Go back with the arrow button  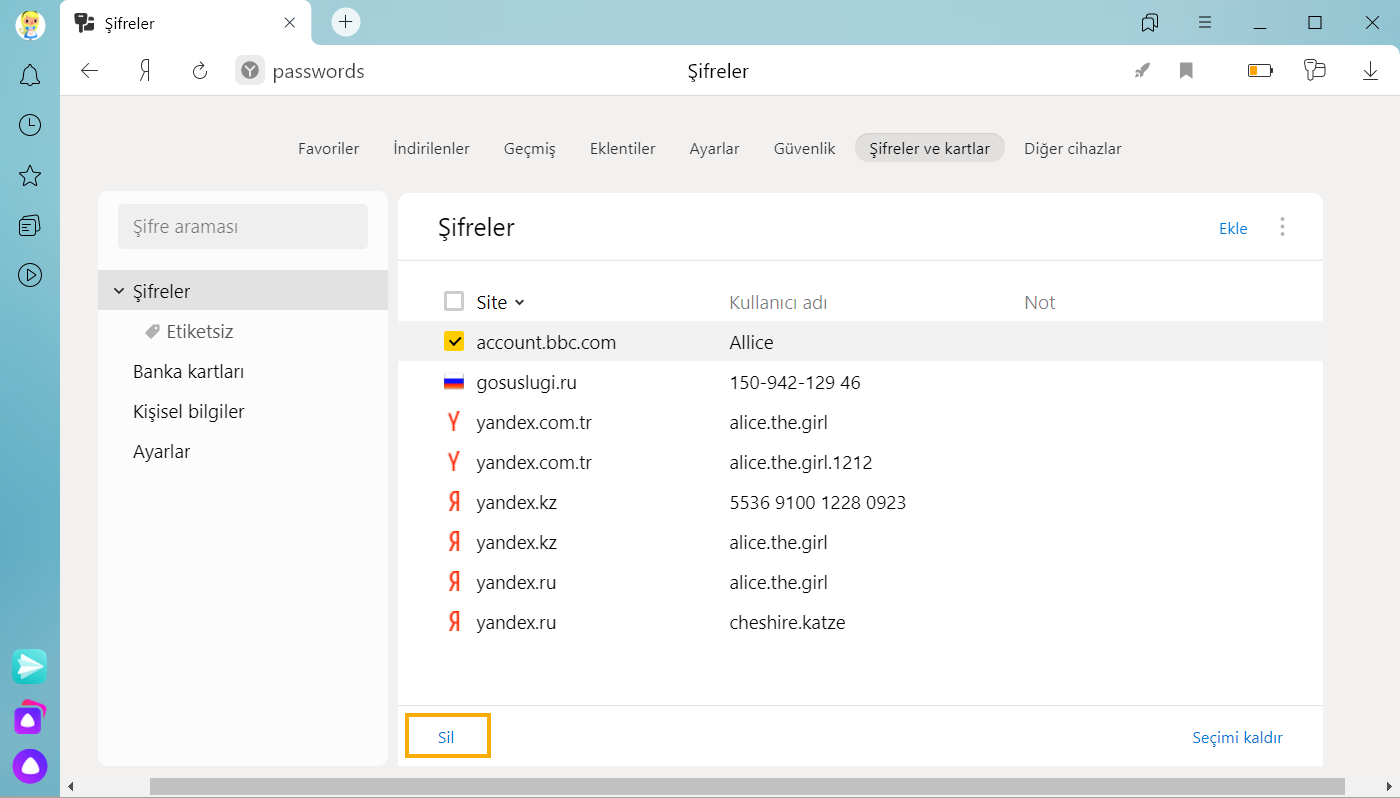(x=90, y=71)
